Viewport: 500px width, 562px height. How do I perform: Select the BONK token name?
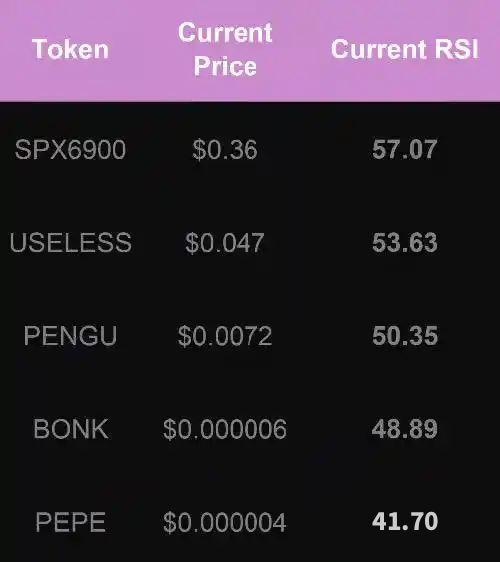pyautogui.click(x=71, y=429)
